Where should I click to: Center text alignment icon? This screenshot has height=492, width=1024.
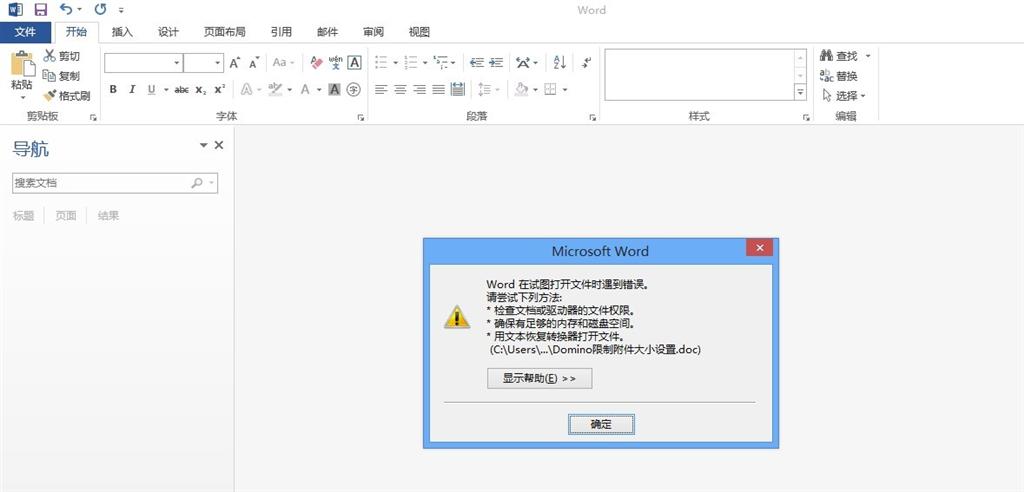pos(400,90)
